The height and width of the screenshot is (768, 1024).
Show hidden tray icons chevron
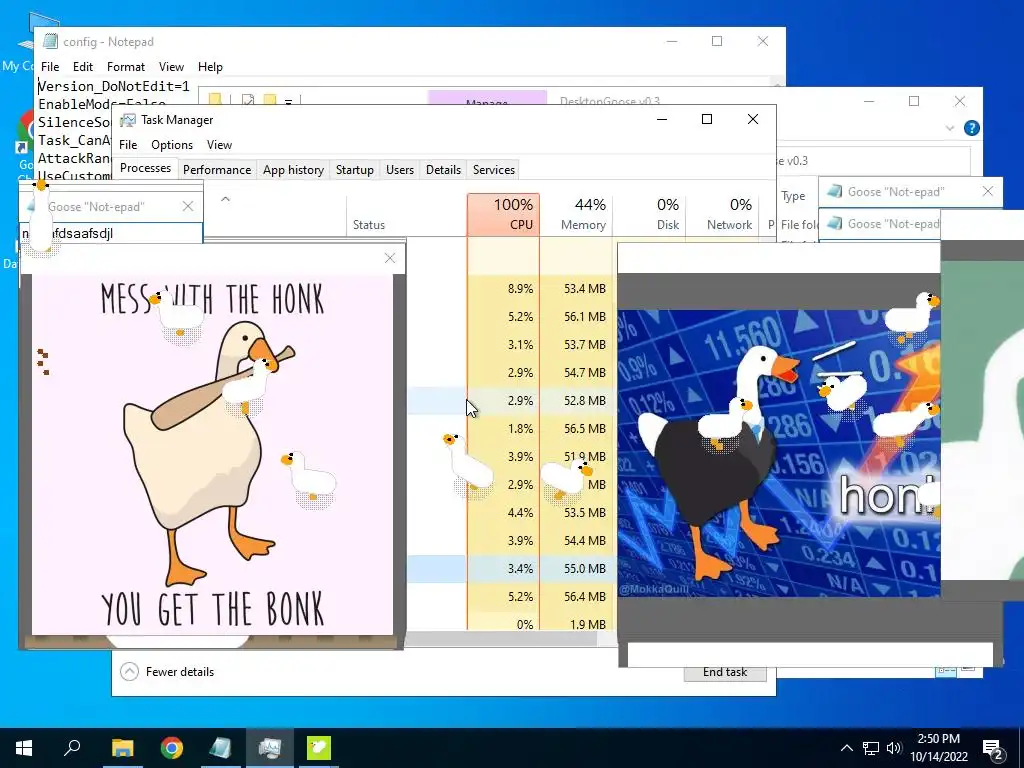pos(846,748)
